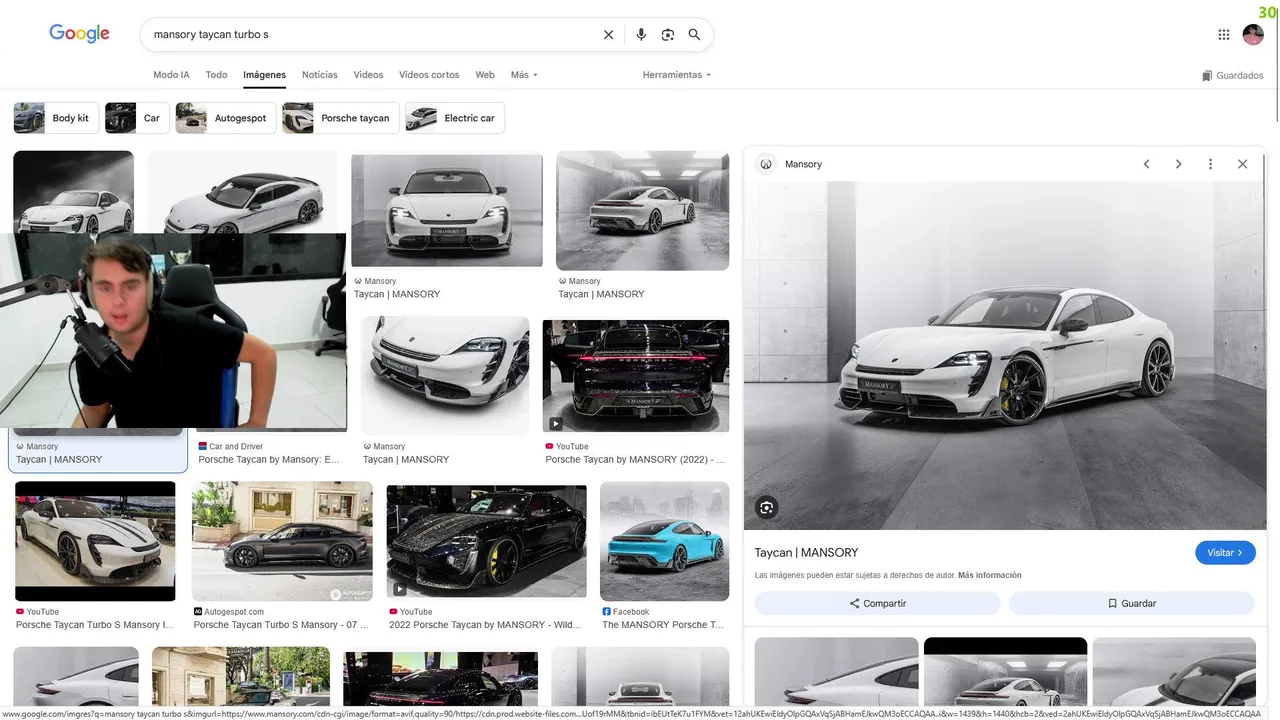Screen dimensions: 1280x720
Task: Filter images by Car chip
Action: click(137, 118)
